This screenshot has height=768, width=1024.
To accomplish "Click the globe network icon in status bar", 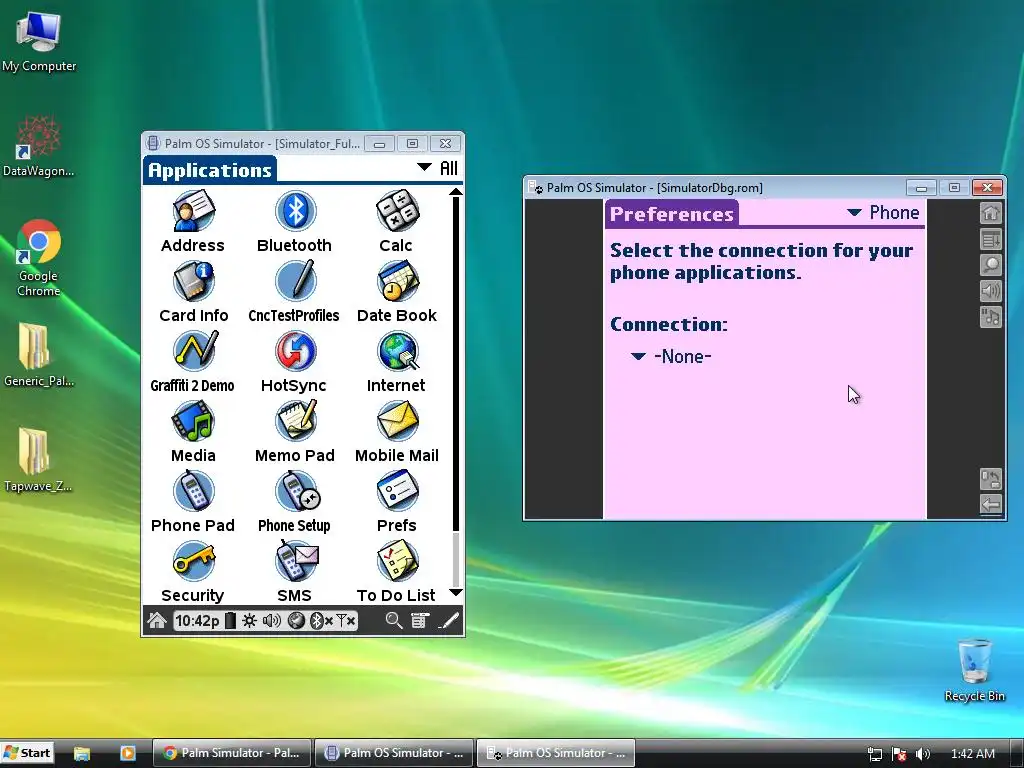I will click(x=296, y=620).
